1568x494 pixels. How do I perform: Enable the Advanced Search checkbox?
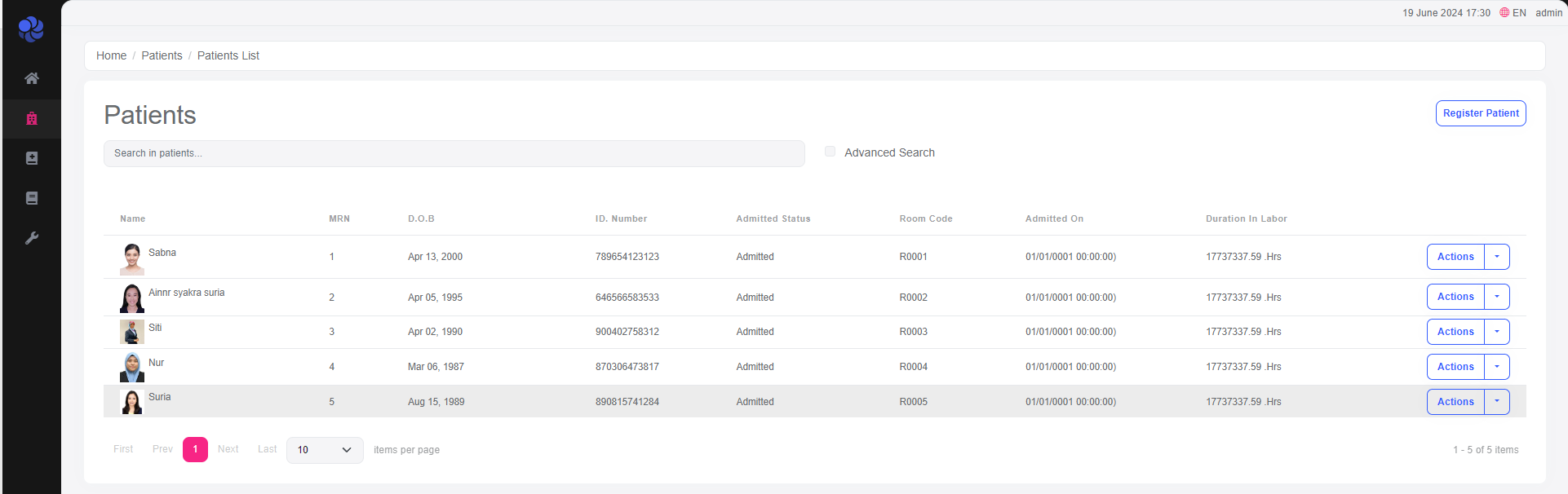pos(830,152)
